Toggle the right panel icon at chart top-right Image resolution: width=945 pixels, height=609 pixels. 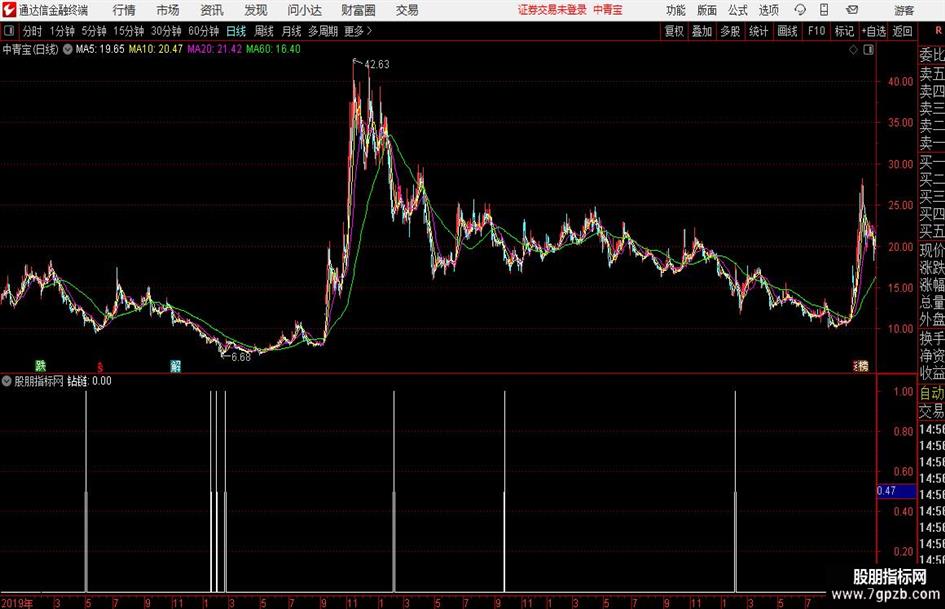pyautogui.click(x=868, y=50)
